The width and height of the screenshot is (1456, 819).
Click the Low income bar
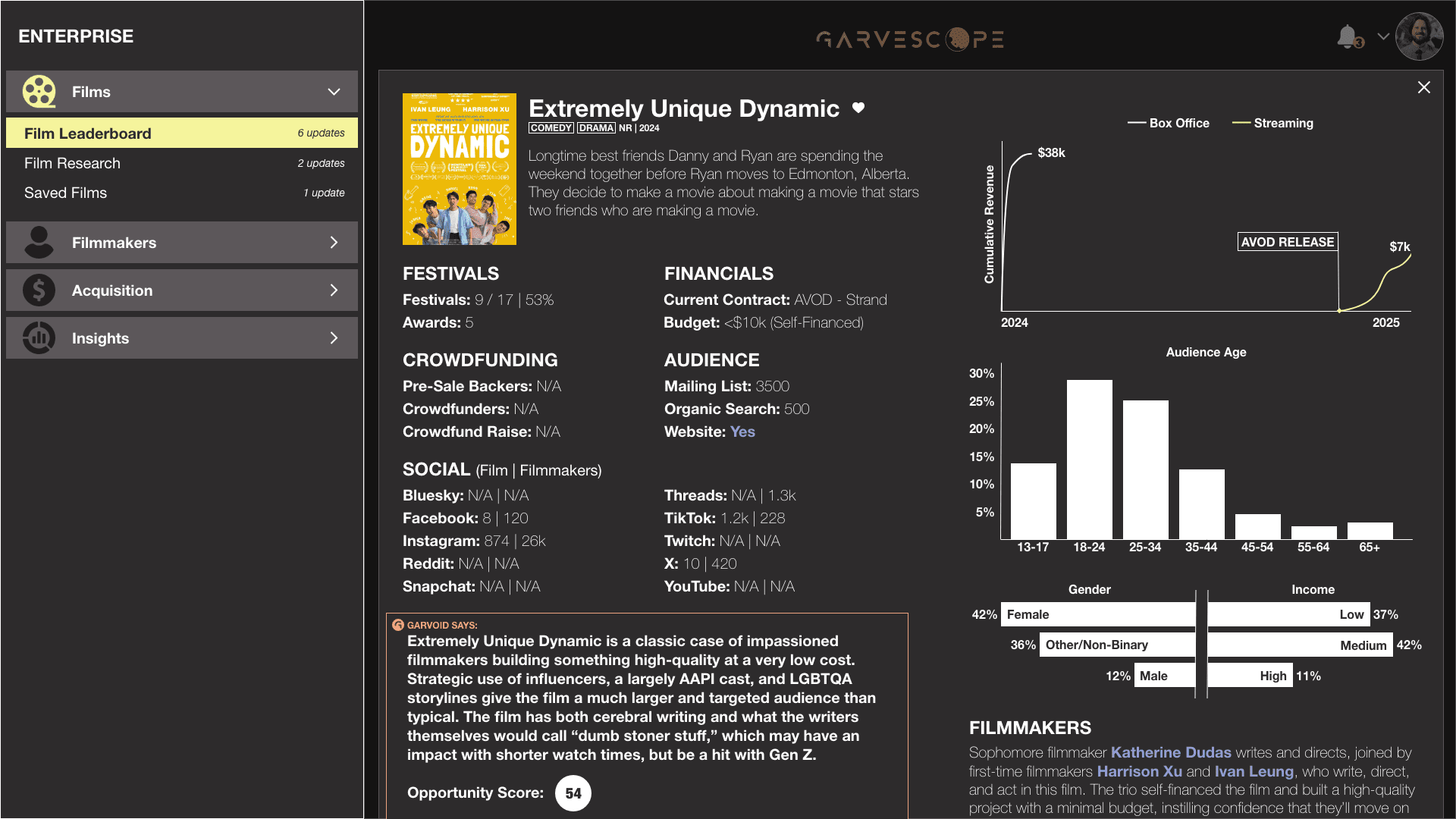[x=1289, y=614]
